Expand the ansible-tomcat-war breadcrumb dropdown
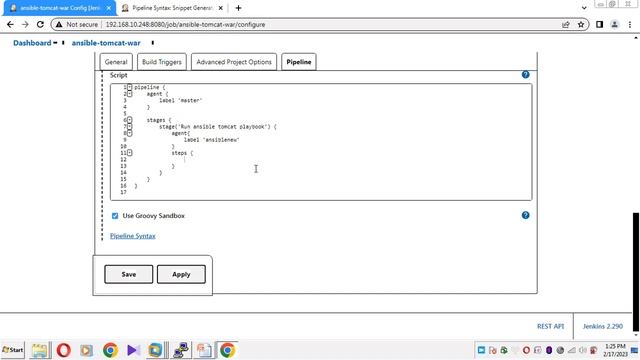Viewport: 640px width, 360px height. (153, 43)
